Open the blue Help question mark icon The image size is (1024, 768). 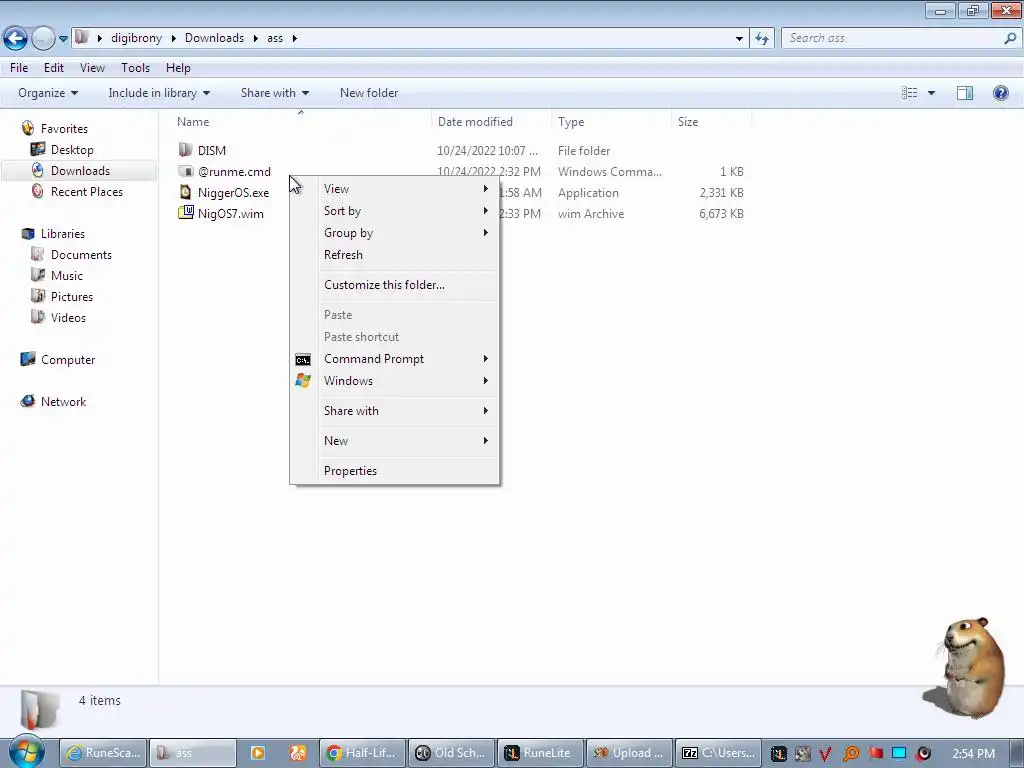click(1000, 93)
